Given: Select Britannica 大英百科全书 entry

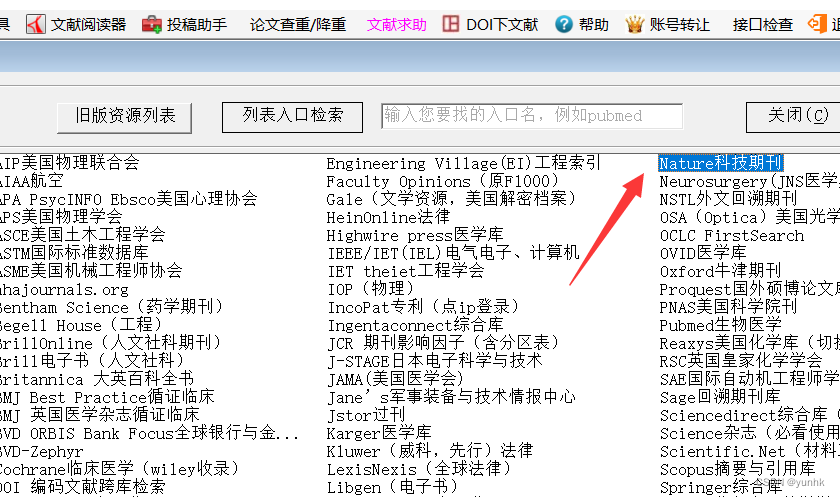Looking at the screenshot, I should tap(97, 379).
